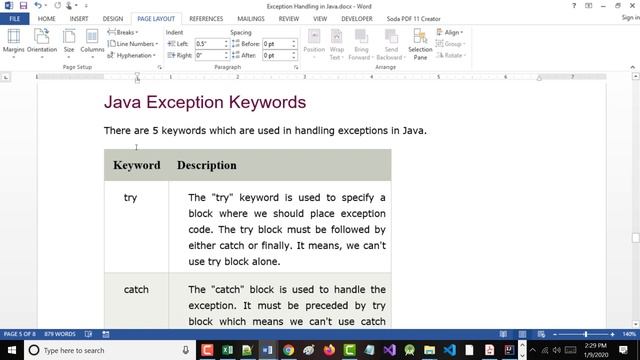Open the FILE tab

point(15,19)
